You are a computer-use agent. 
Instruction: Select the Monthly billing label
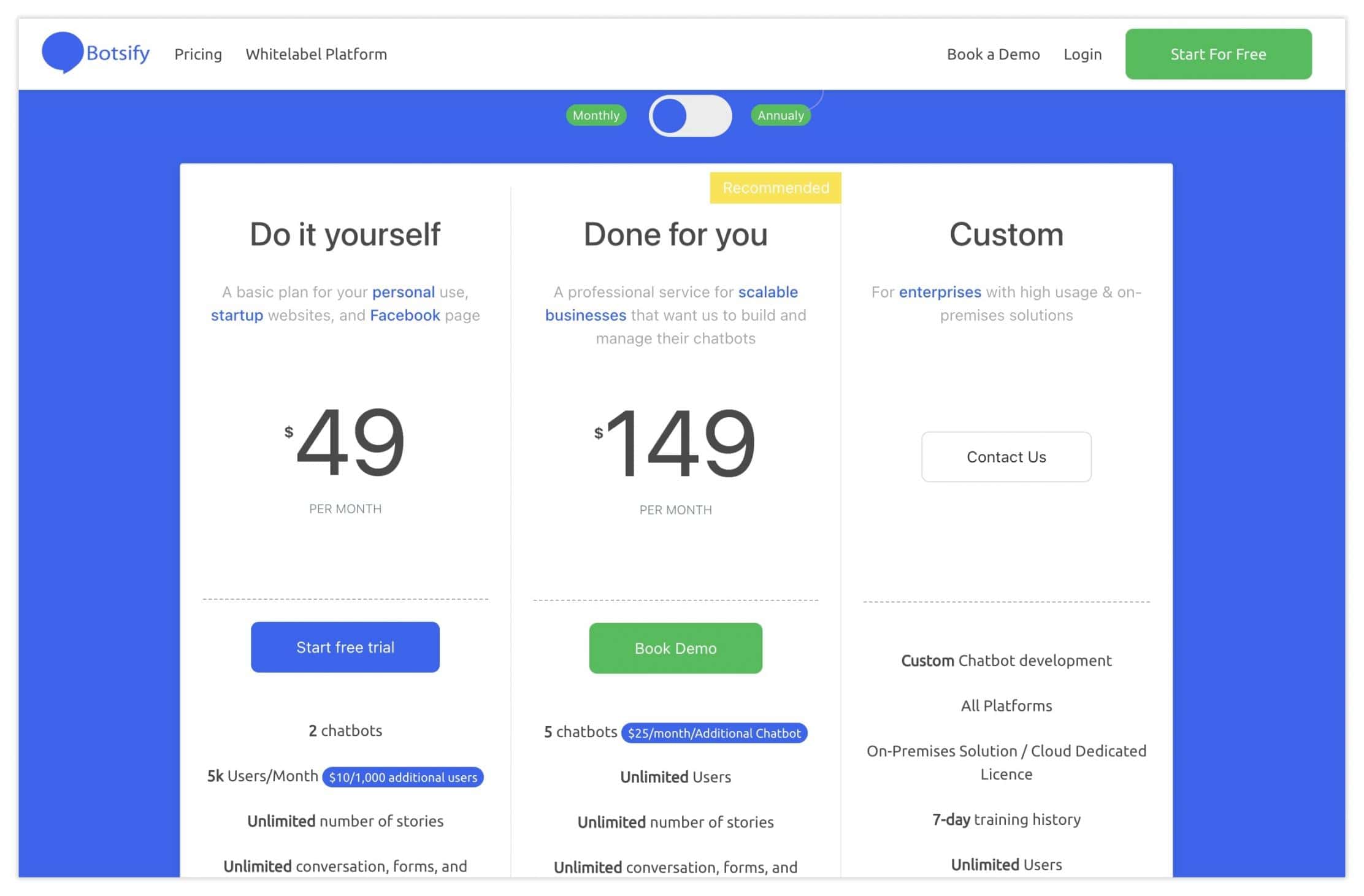(x=596, y=115)
